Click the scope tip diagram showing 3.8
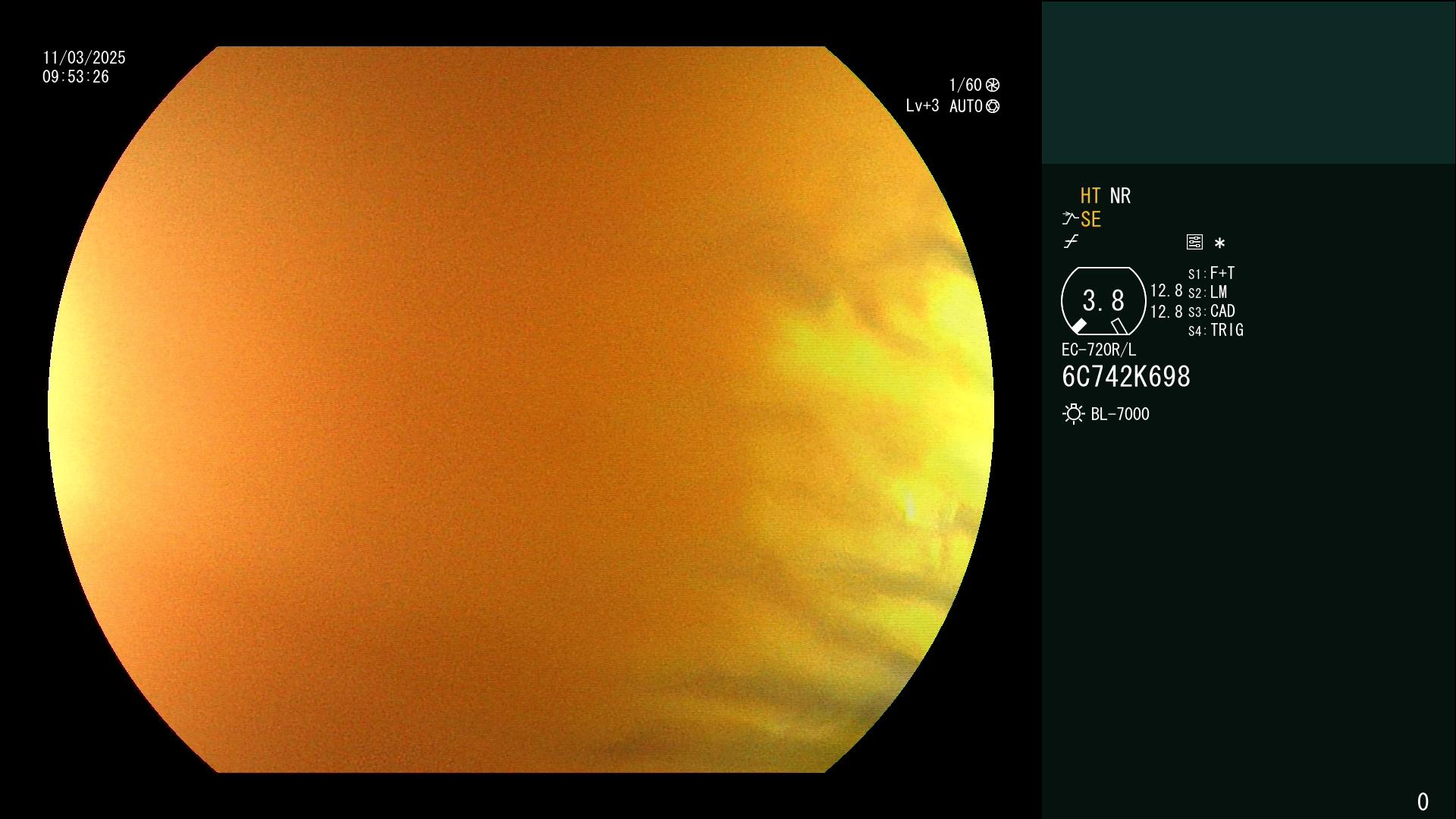1456x819 pixels. (x=1103, y=301)
